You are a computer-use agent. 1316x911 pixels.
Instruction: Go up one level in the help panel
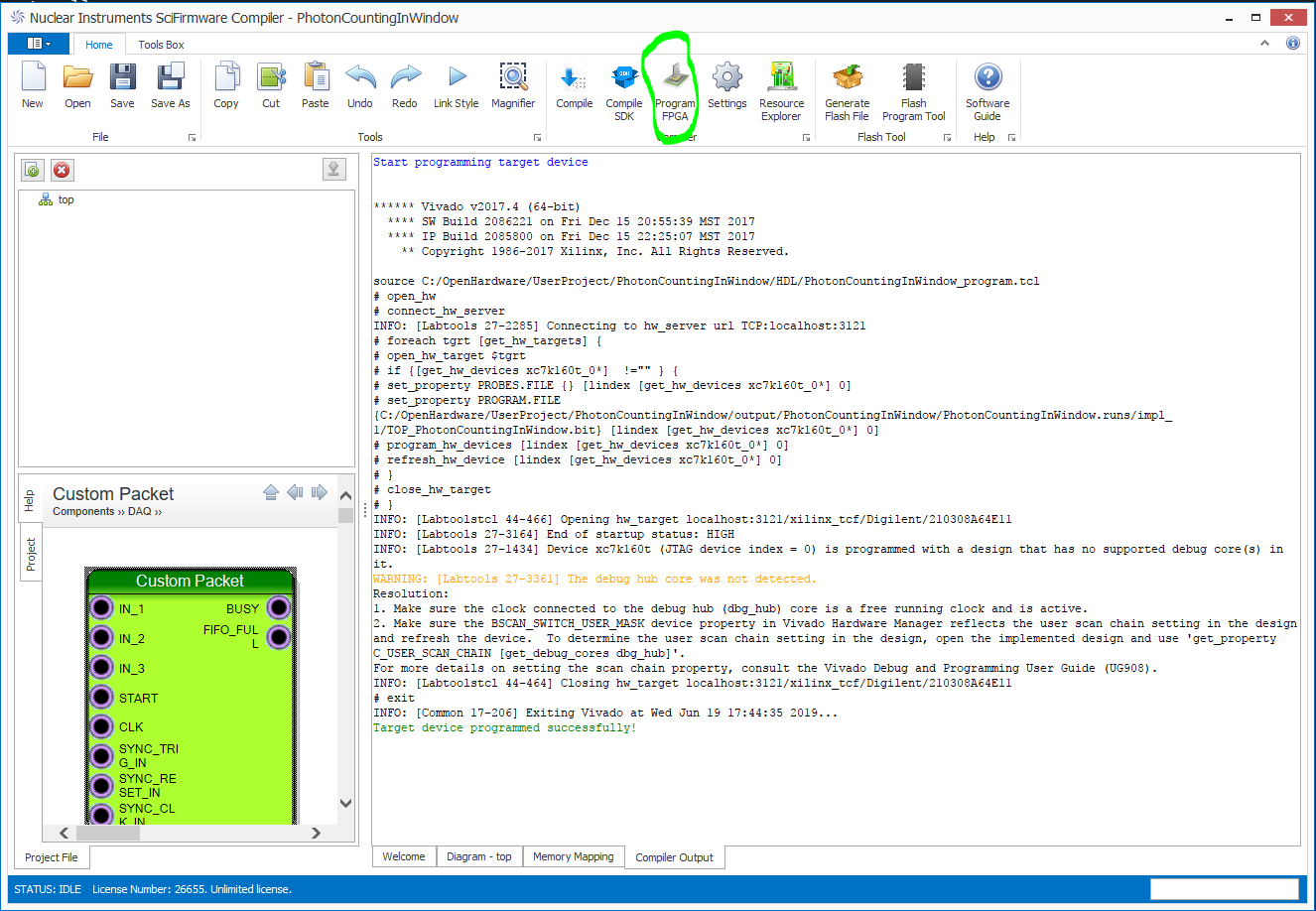(271, 492)
